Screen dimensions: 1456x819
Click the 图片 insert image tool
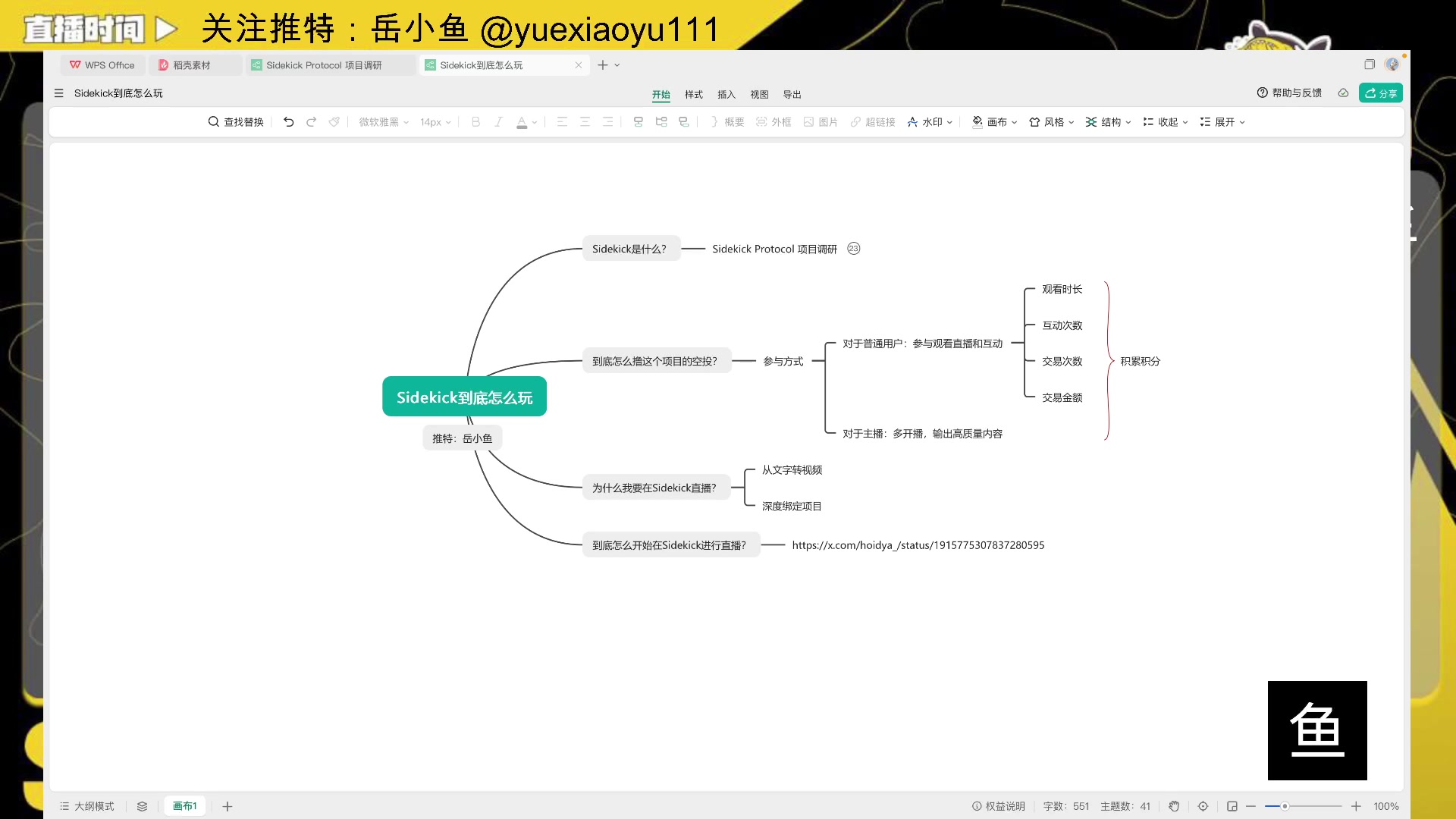[x=821, y=122]
